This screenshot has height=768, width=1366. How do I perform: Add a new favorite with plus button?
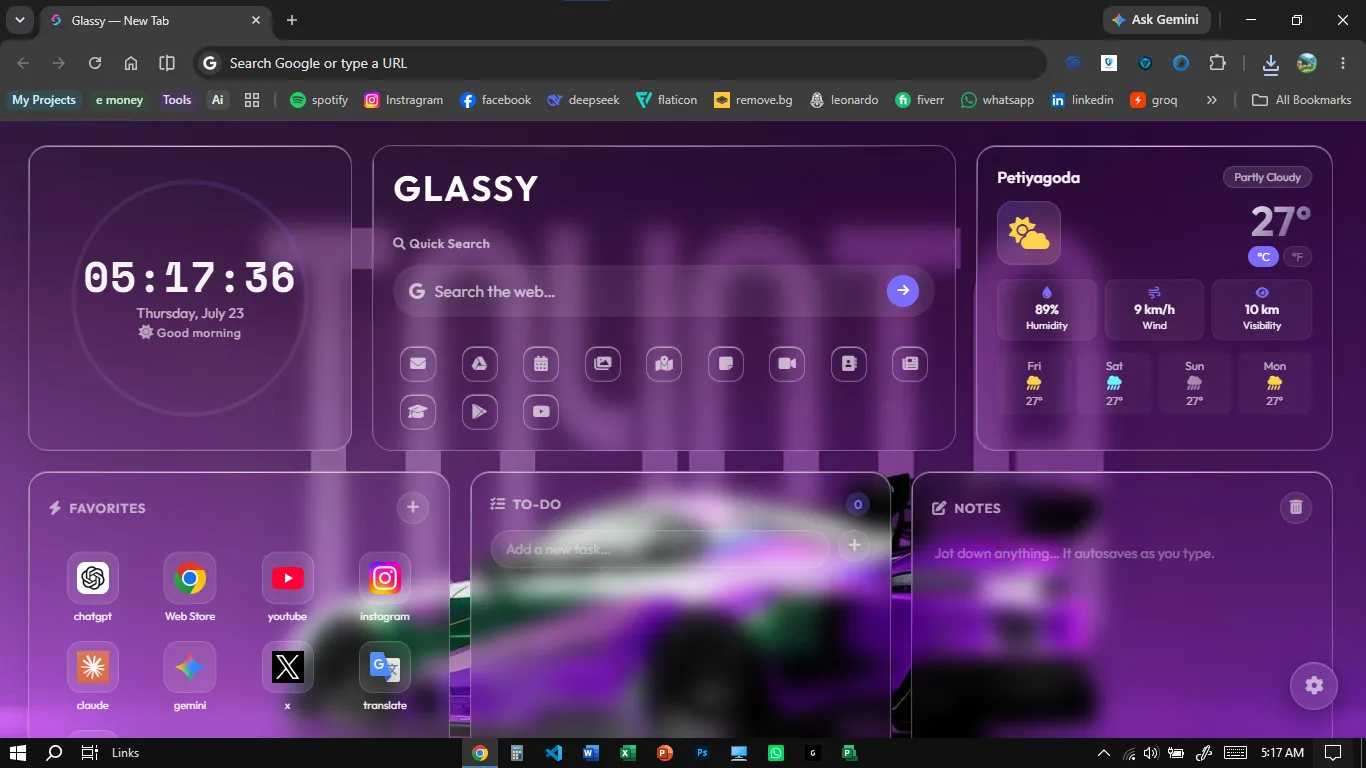pos(413,508)
